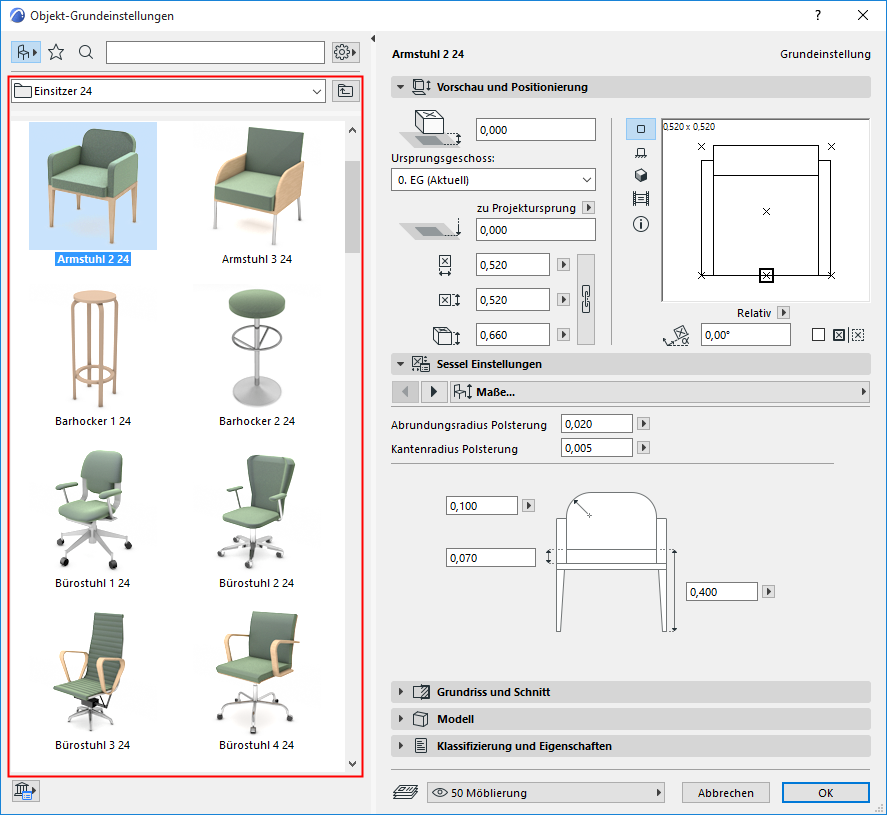Open the Ursprungsgeschoss dropdown
The image size is (887, 815).
click(493, 180)
